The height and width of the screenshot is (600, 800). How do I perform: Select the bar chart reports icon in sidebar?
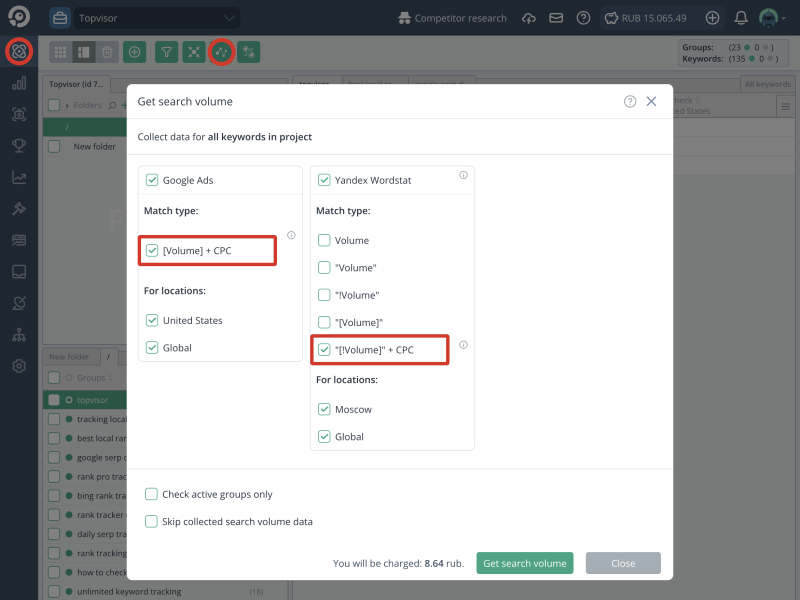pos(19,81)
